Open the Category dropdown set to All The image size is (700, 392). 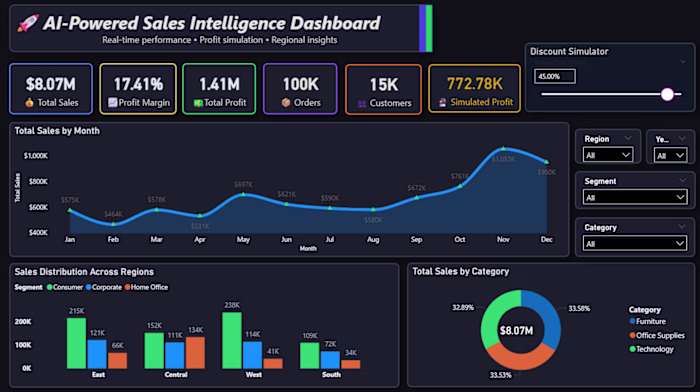(x=635, y=243)
